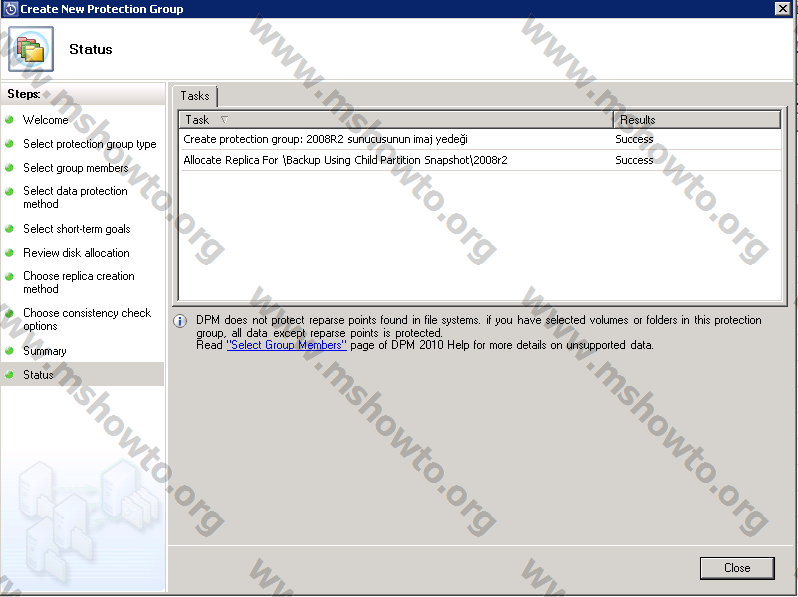This screenshot has width=798, height=597.
Task: Close the dialog with the title bar X
Action: point(782,8)
